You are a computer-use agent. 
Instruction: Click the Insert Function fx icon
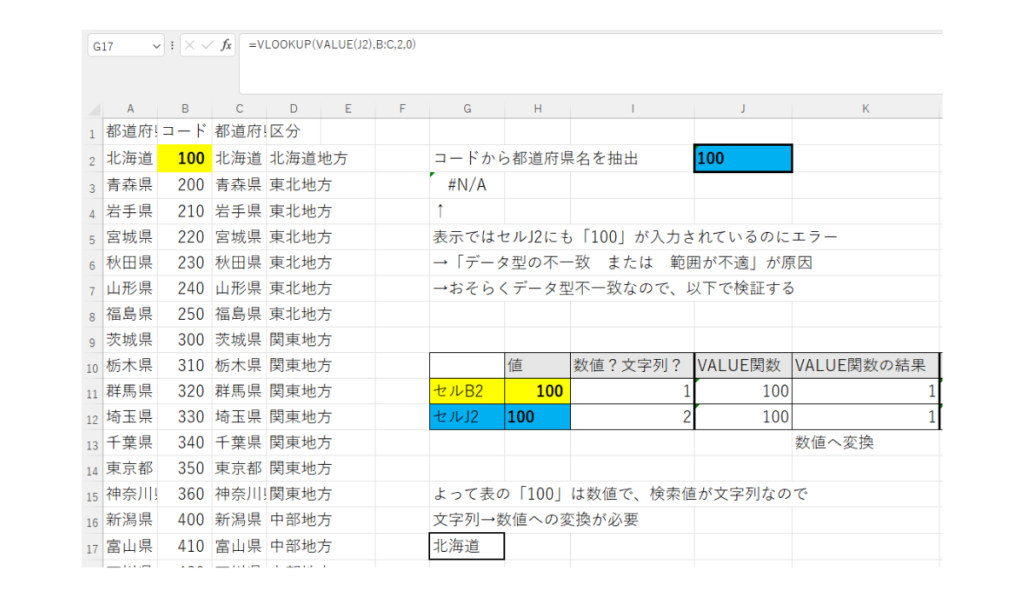[226, 45]
